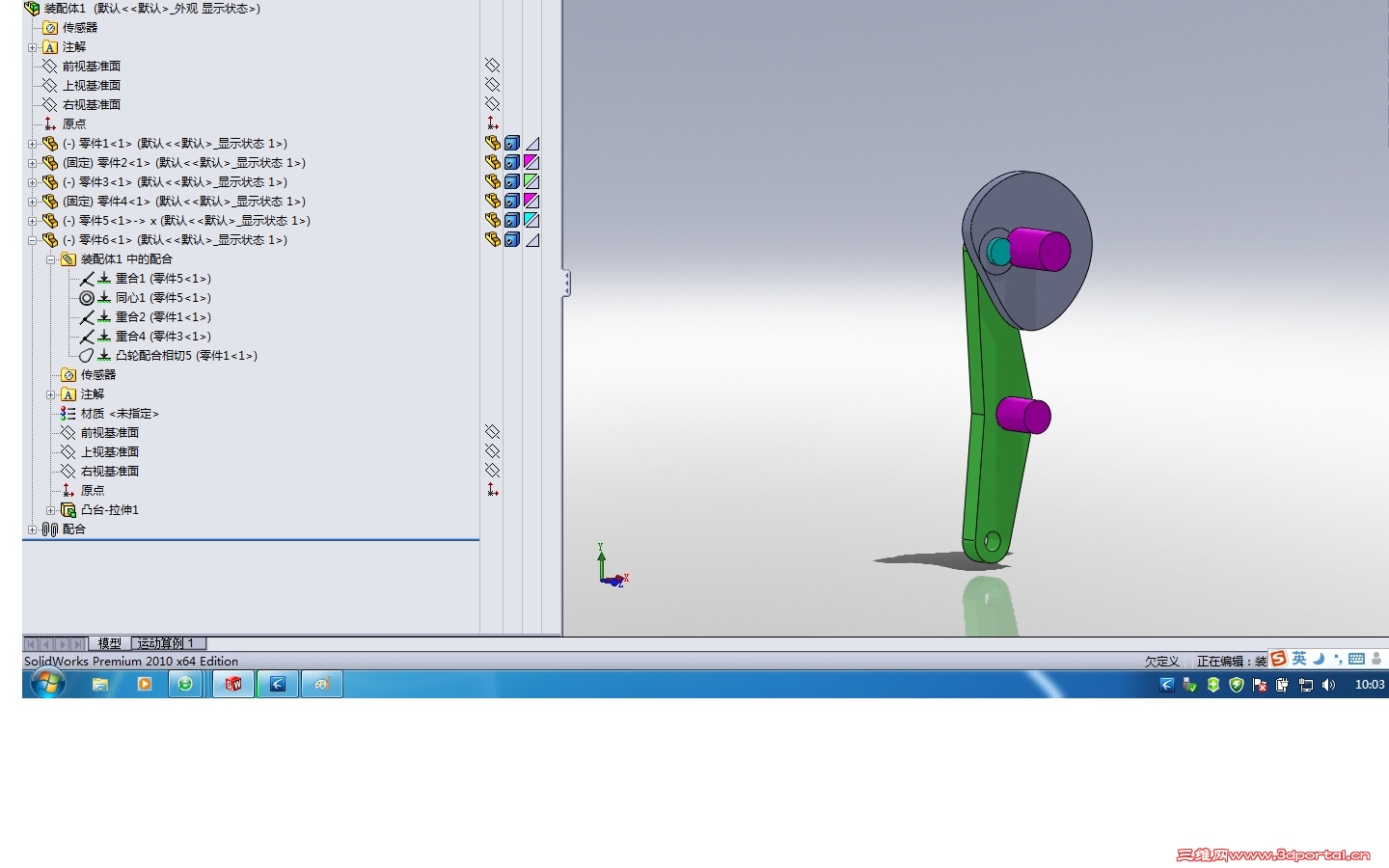Screen dimensions: 1389x868
Task: Select the top-level 原点 tree item
Action: click(x=74, y=124)
